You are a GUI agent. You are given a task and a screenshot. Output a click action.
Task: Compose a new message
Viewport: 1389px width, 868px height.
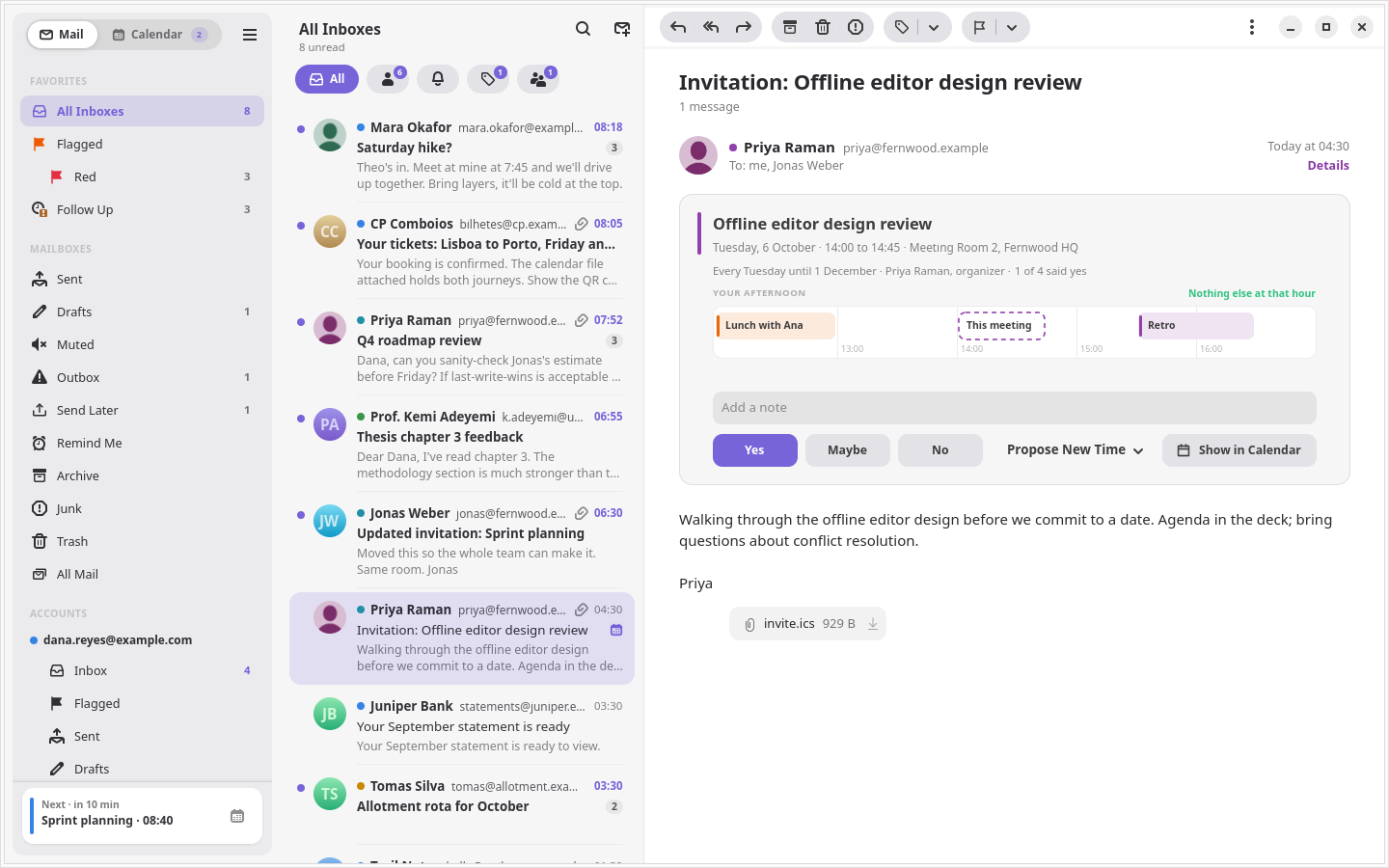(x=622, y=29)
